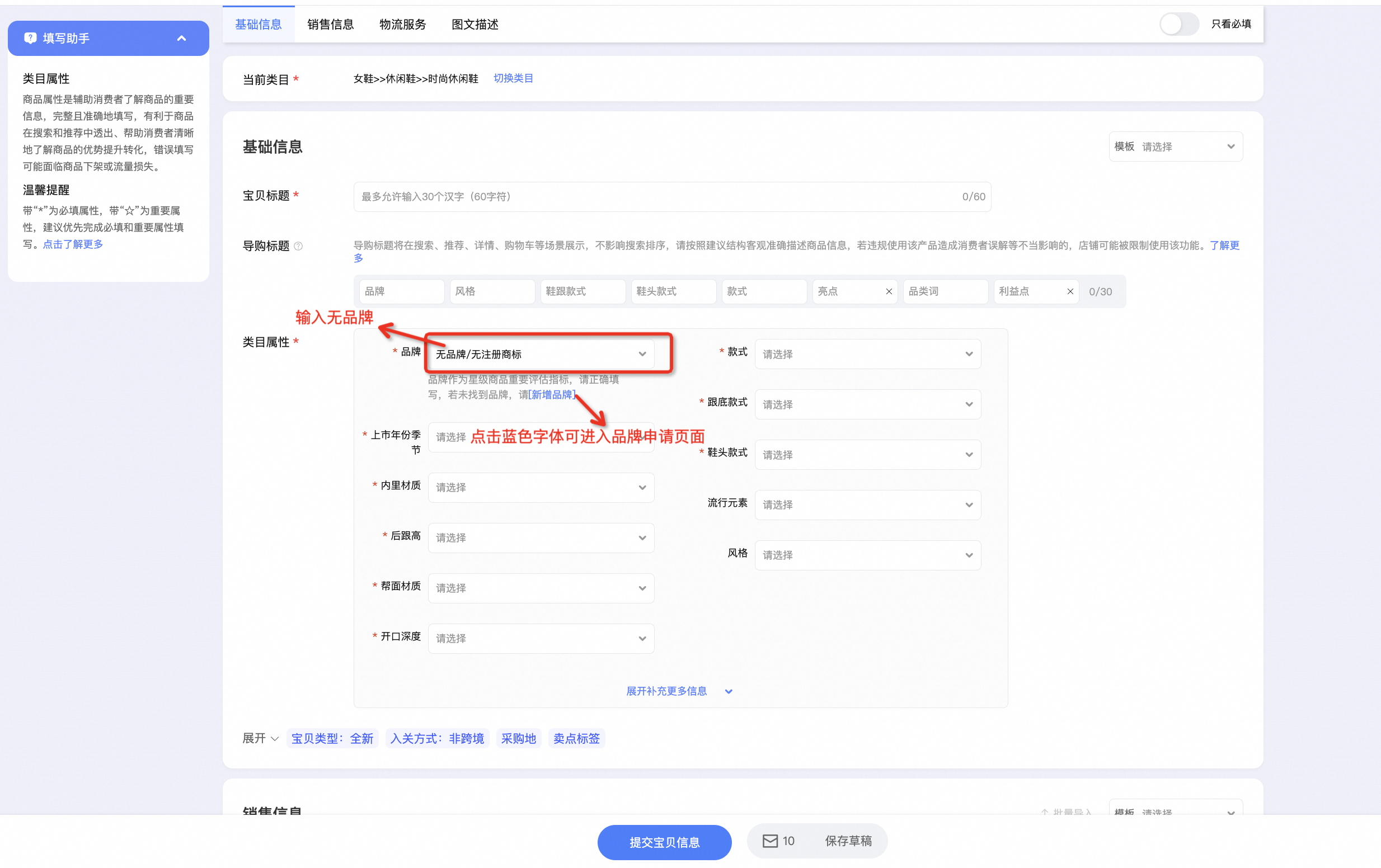Screen dimensions: 1381x868
Task: Switch to the 基础信息 tab
Action: tap(259, 24)
